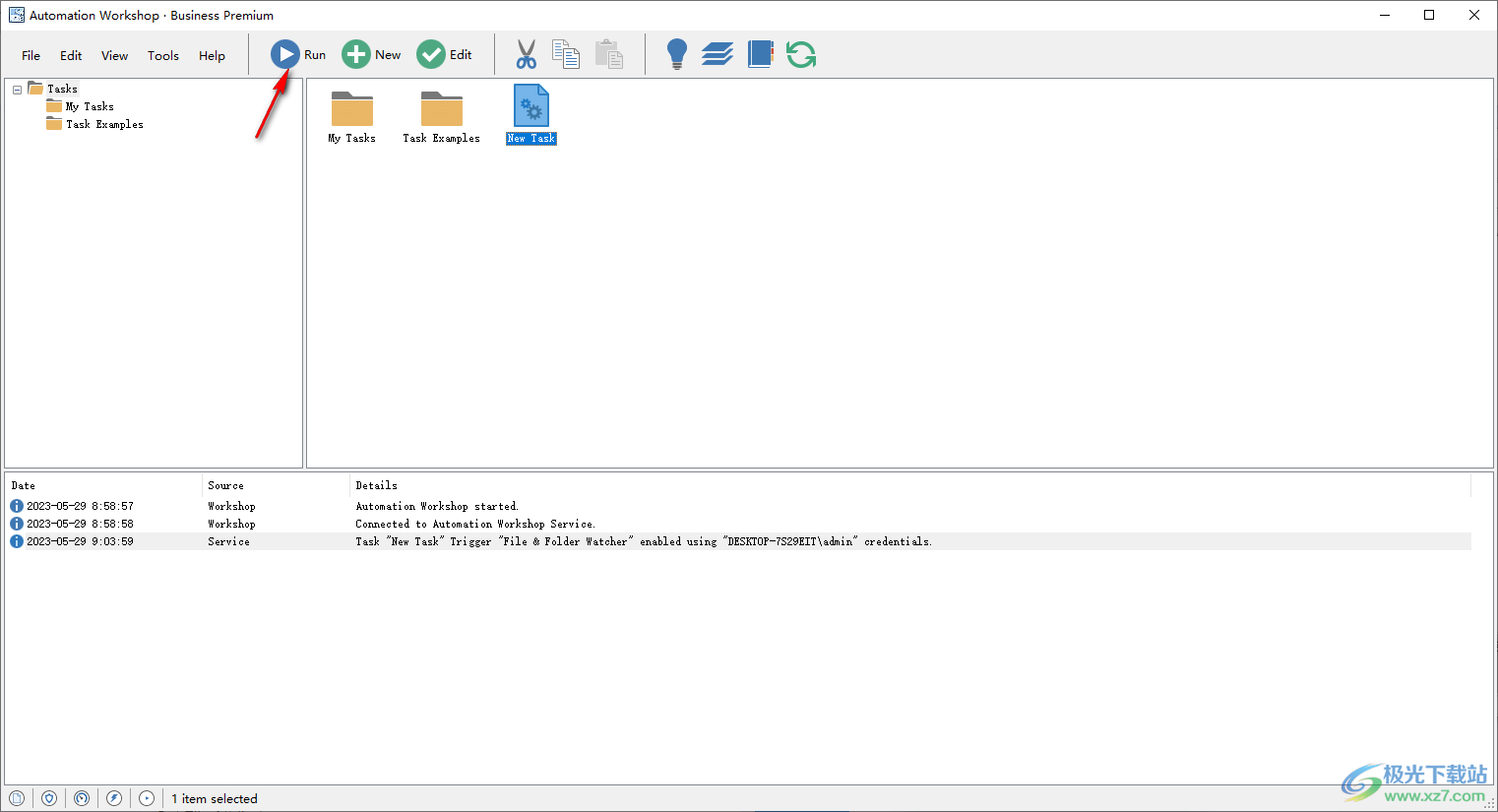
Task: Select the log date 2023-05-29 8:58:58
Action: [x=80, y=524]
